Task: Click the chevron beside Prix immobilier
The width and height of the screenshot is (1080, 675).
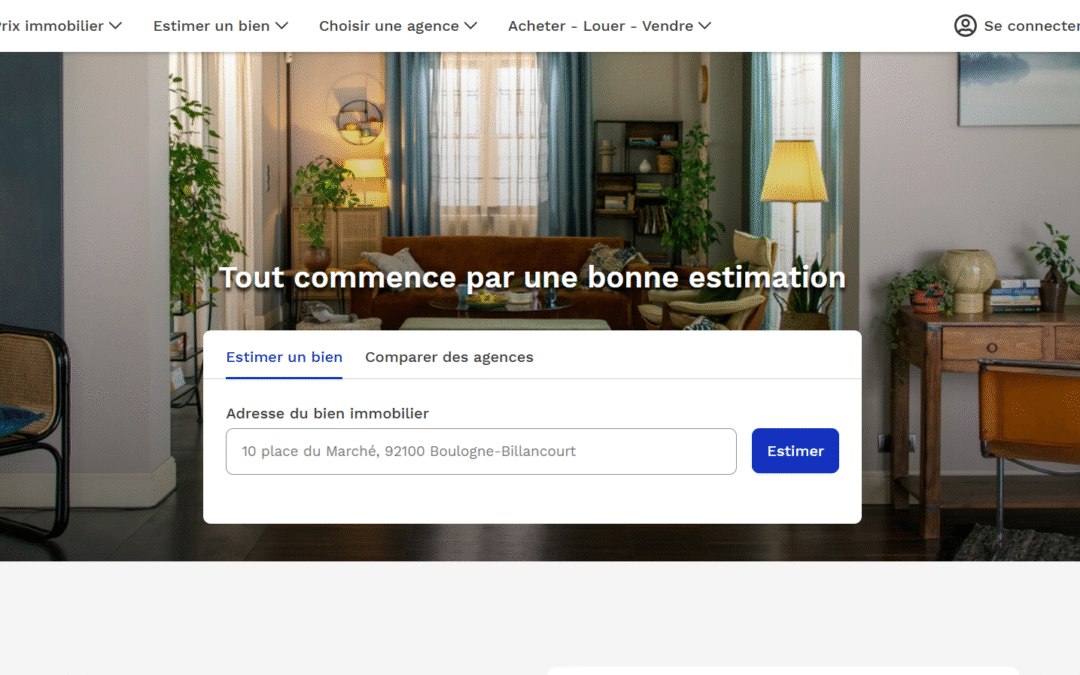Action: point(116,25)
